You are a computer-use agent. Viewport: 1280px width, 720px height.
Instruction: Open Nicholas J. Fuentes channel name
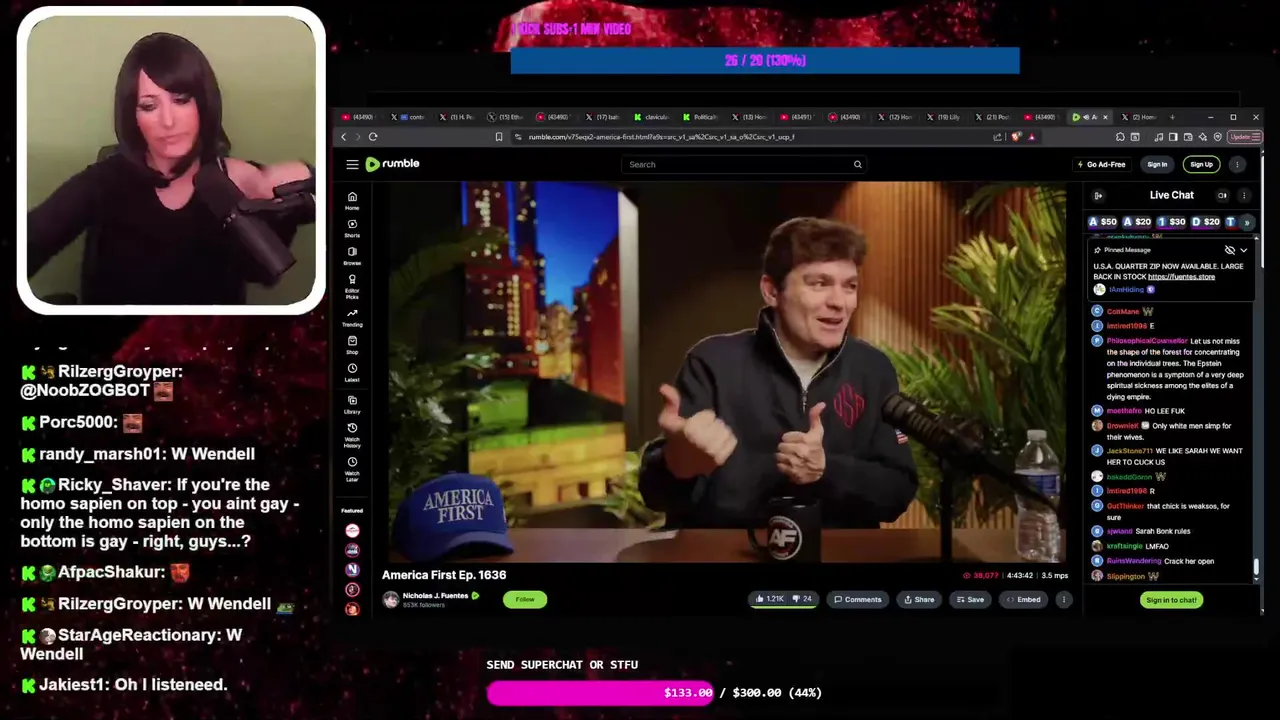435,595
